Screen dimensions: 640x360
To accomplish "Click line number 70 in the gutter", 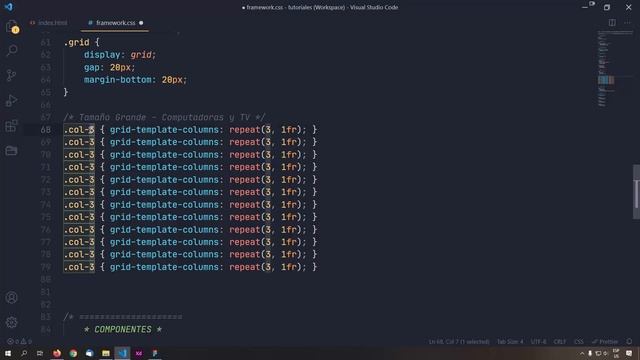I will pos(46,155).
